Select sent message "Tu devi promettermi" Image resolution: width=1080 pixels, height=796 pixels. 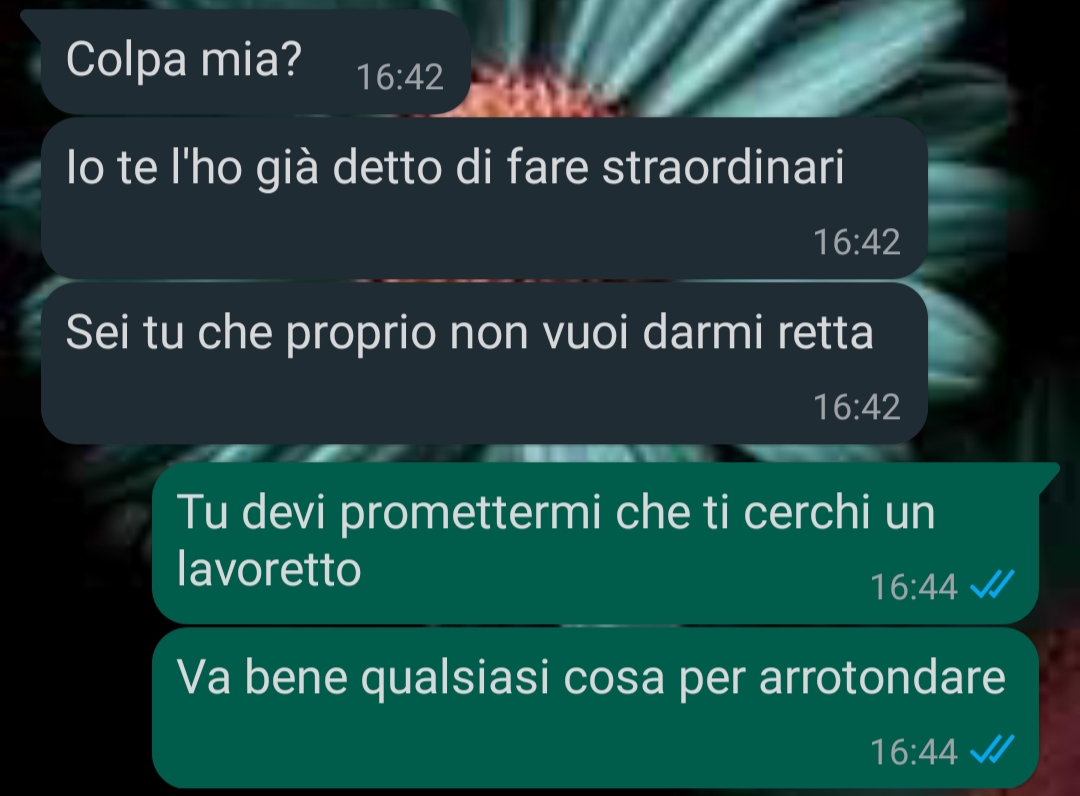(x=596, y=543)
